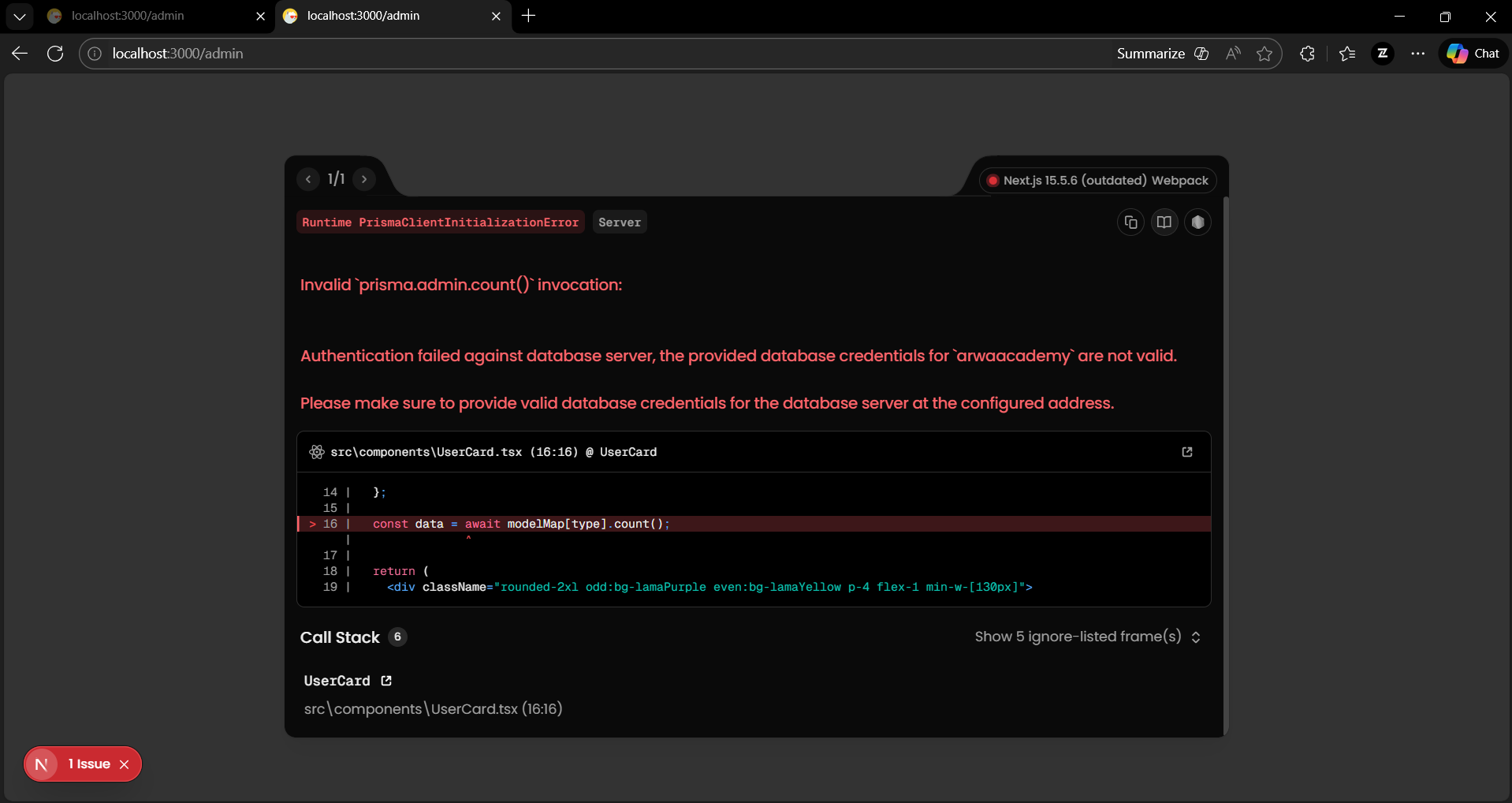Open the browser settings ellipsis menu
This screenshot has width=1512, height=803.
pyautogui.click(x=1417, y=54)
